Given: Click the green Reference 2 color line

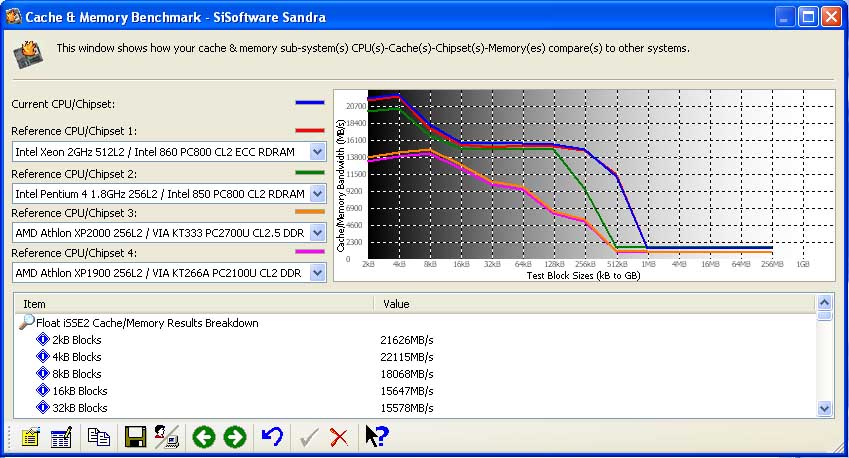Looking at the screenshot, I should tap(310, 173).
